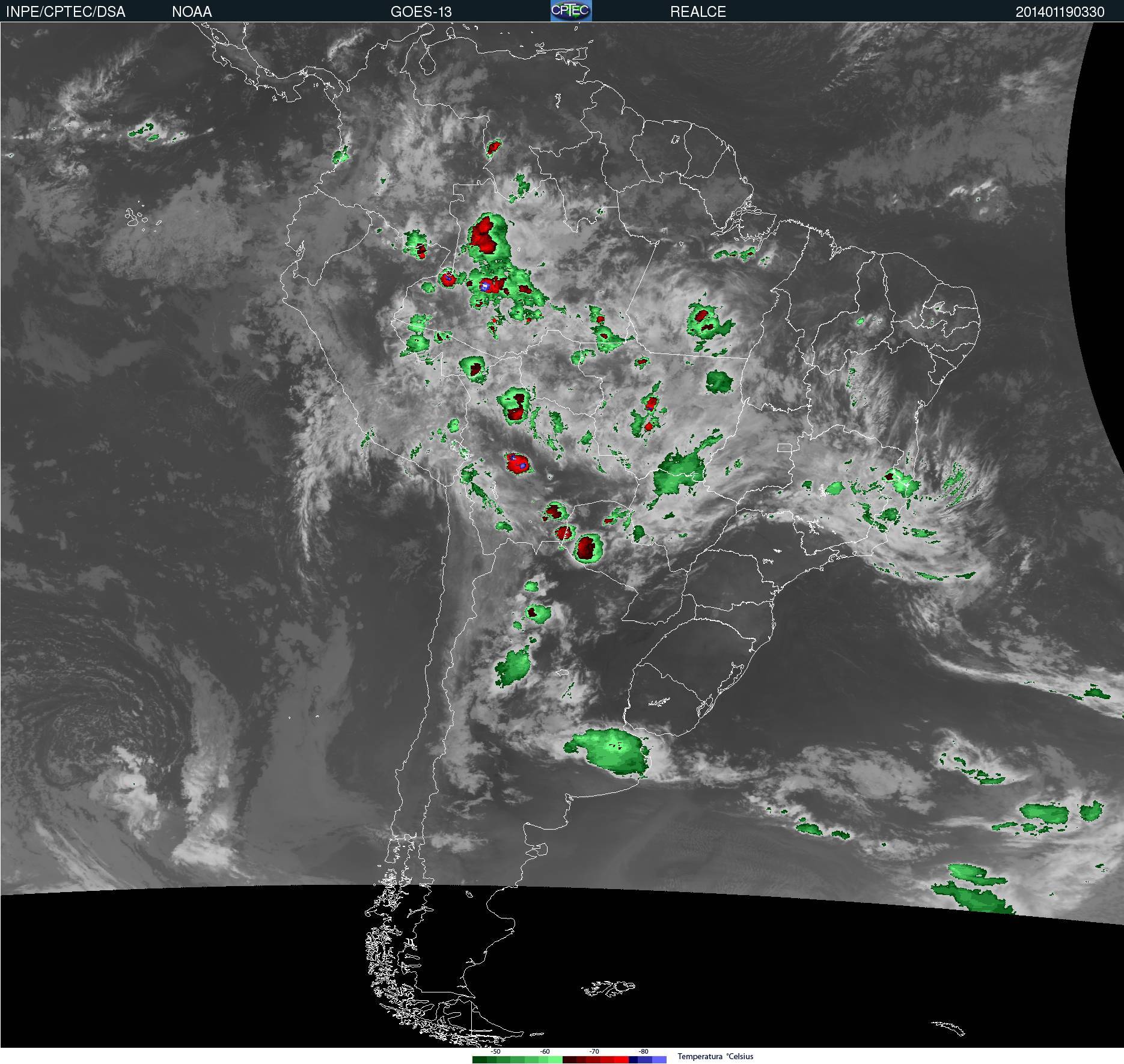The height and width of the screenshot is (1064, 1124).
Task: Select the GOES-13 satellite label
Action: [421, 11]
